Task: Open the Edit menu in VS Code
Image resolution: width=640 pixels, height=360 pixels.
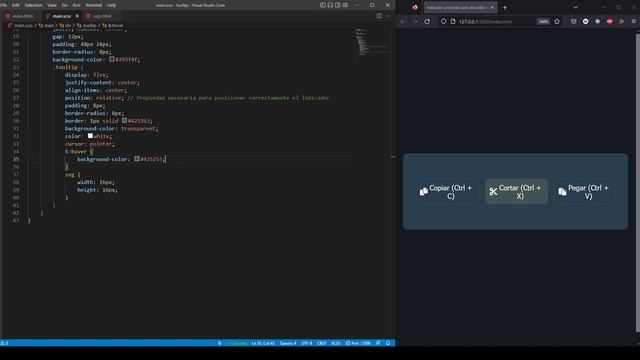Action: (x=16, y=5)
